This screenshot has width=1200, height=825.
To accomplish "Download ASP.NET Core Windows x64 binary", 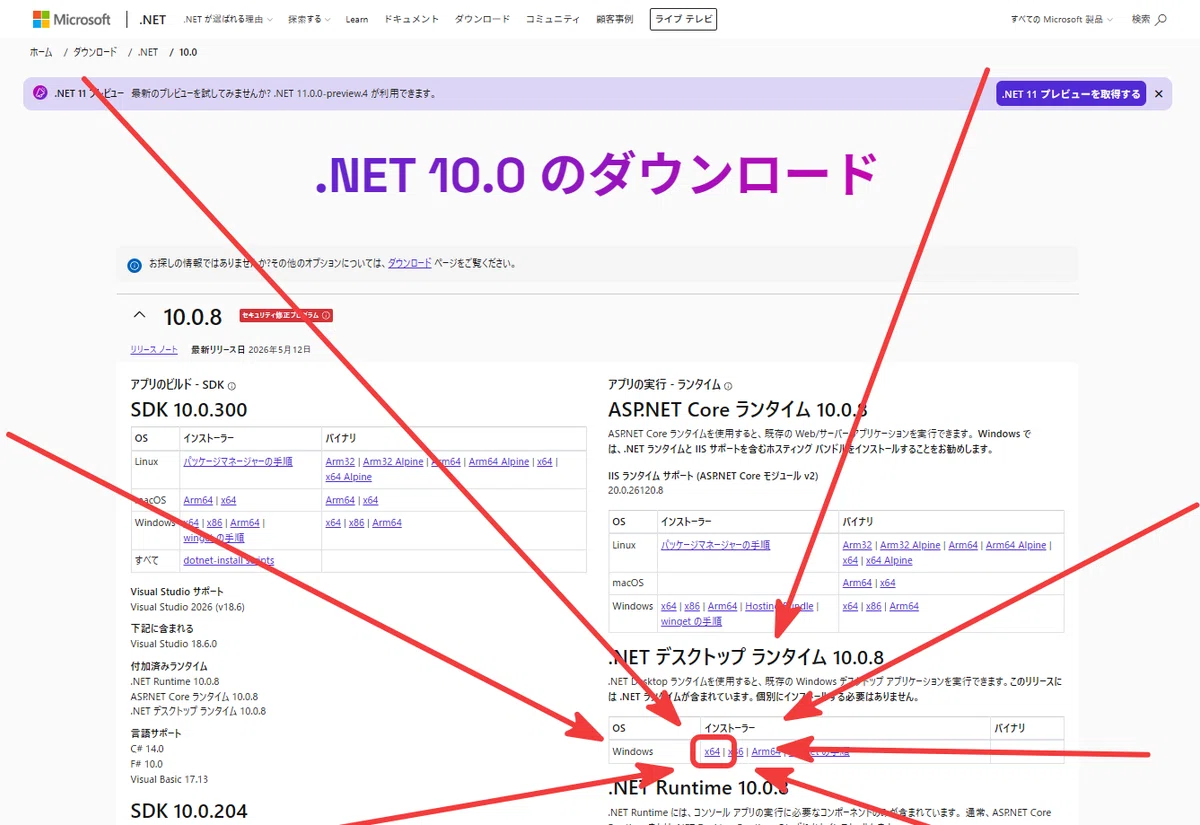I will (850, 606).
